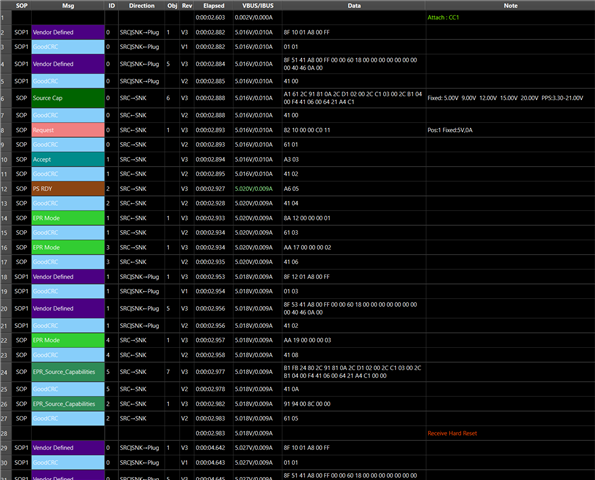Select the pink Request message cell
The height and width of the screenshot is (480, 595).
(x=68, y=130)
